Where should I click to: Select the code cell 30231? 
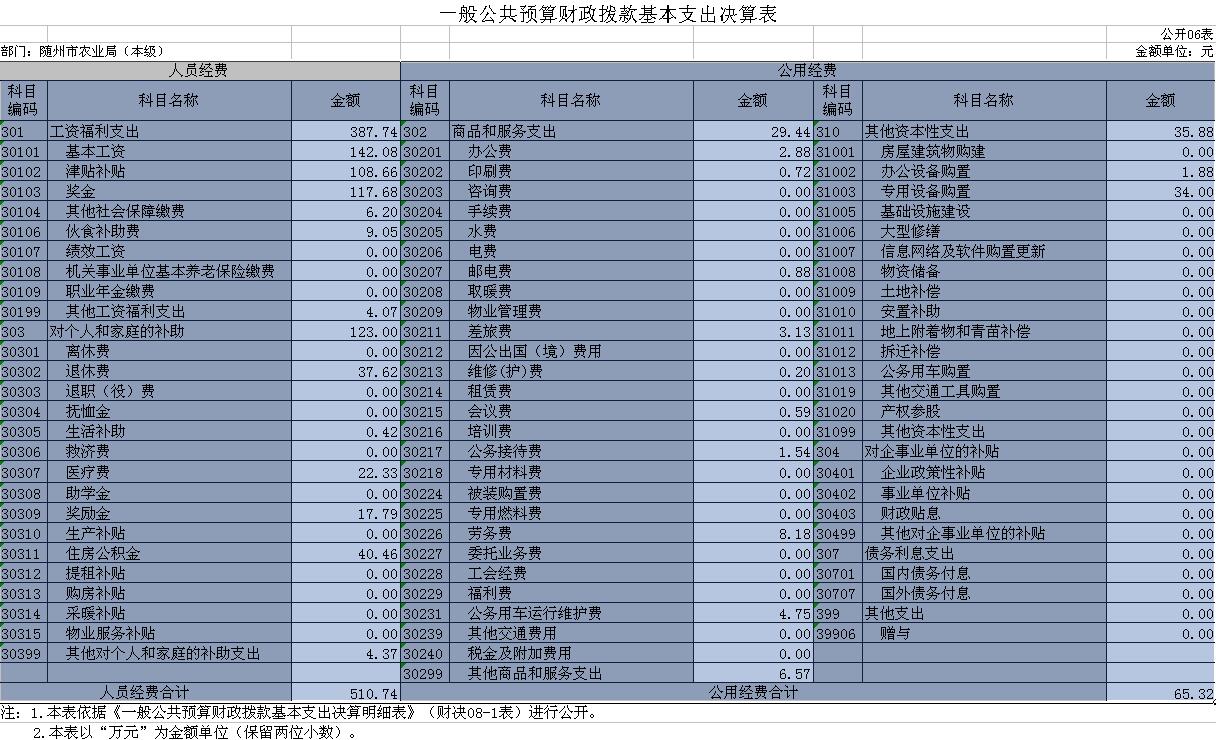424,614
